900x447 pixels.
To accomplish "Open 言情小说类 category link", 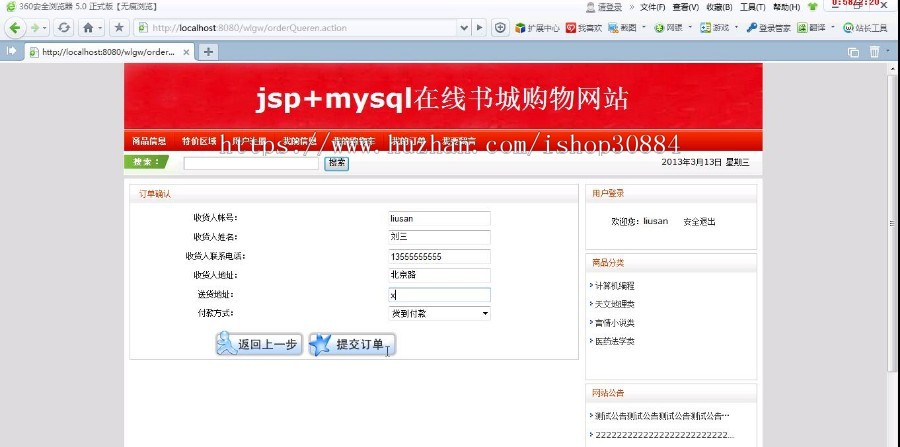I will pyautogui.click(x=614, y=322).
